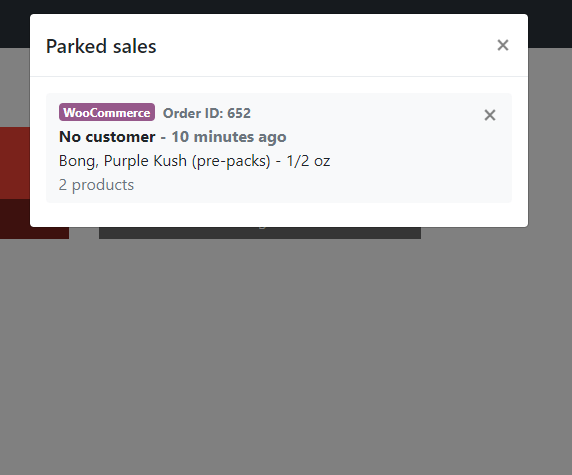The image size is (572, 475).
Task: Click the 10 minutes ago timestamp
Action: (x=229, y=137)
